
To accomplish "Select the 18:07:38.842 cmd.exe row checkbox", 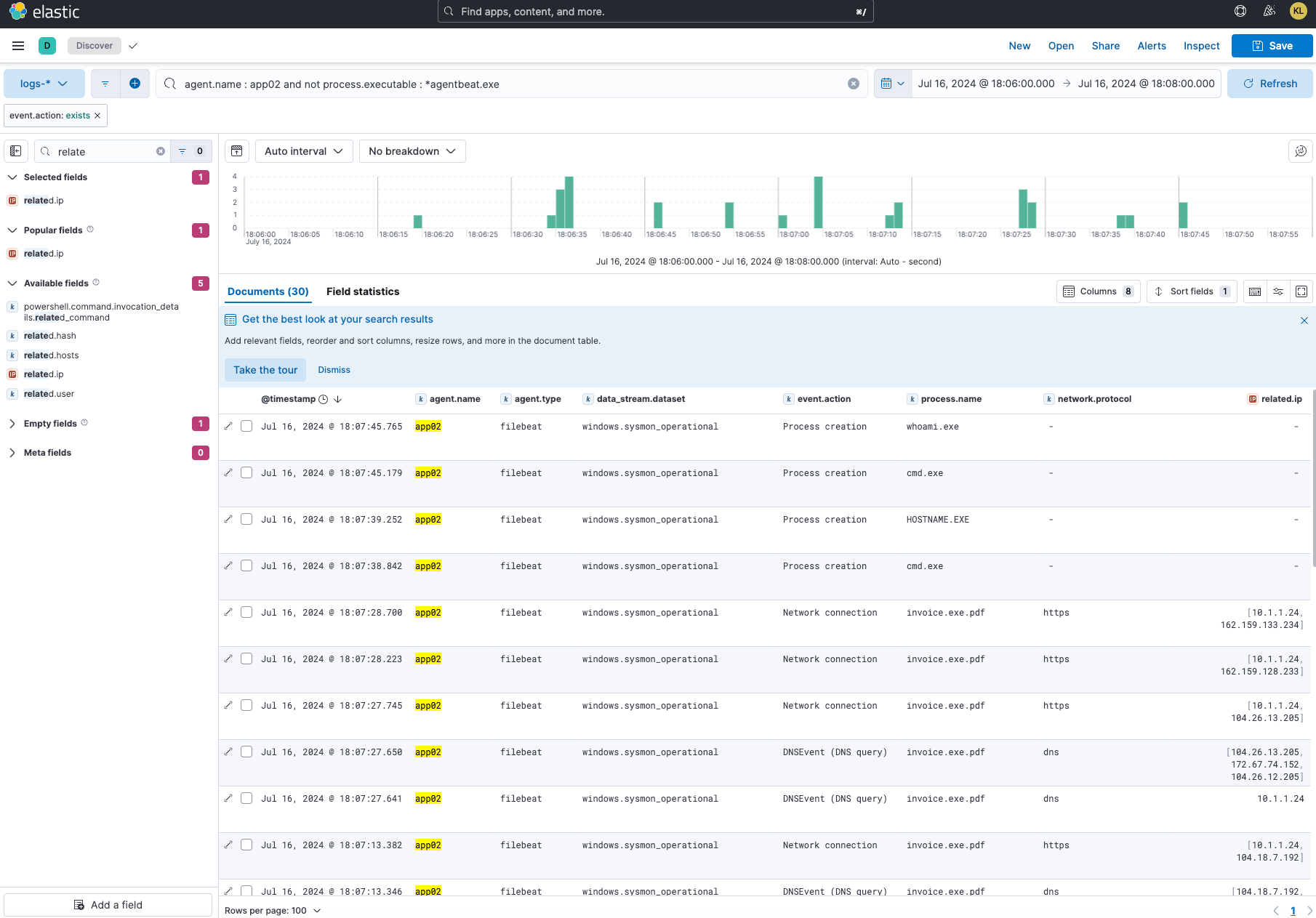I will tap(246, 565).
